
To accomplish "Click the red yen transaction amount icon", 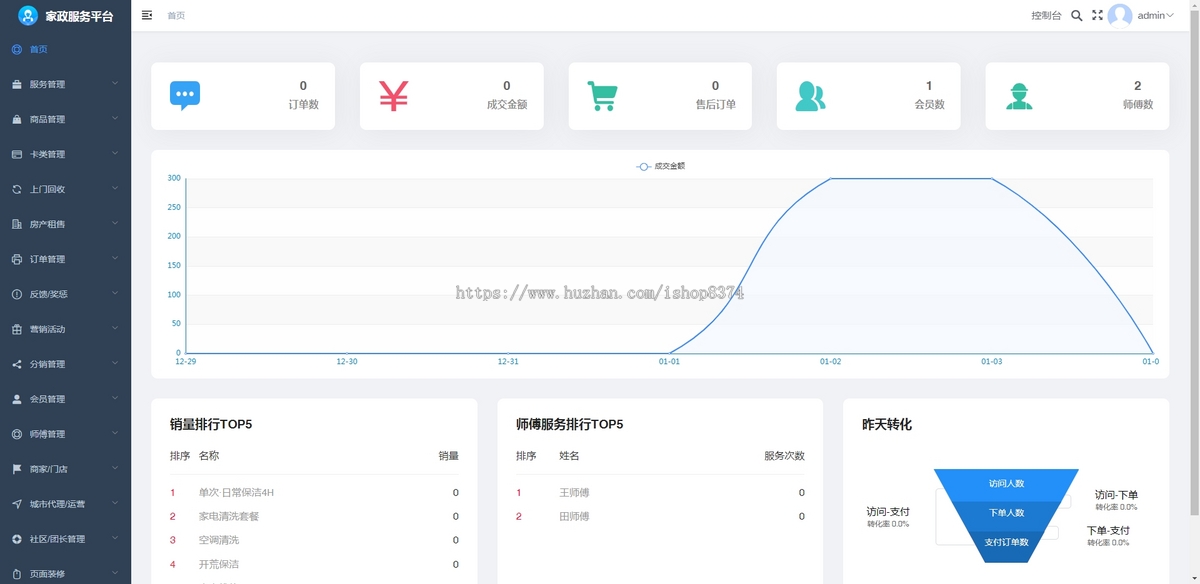I will point(394,95).
